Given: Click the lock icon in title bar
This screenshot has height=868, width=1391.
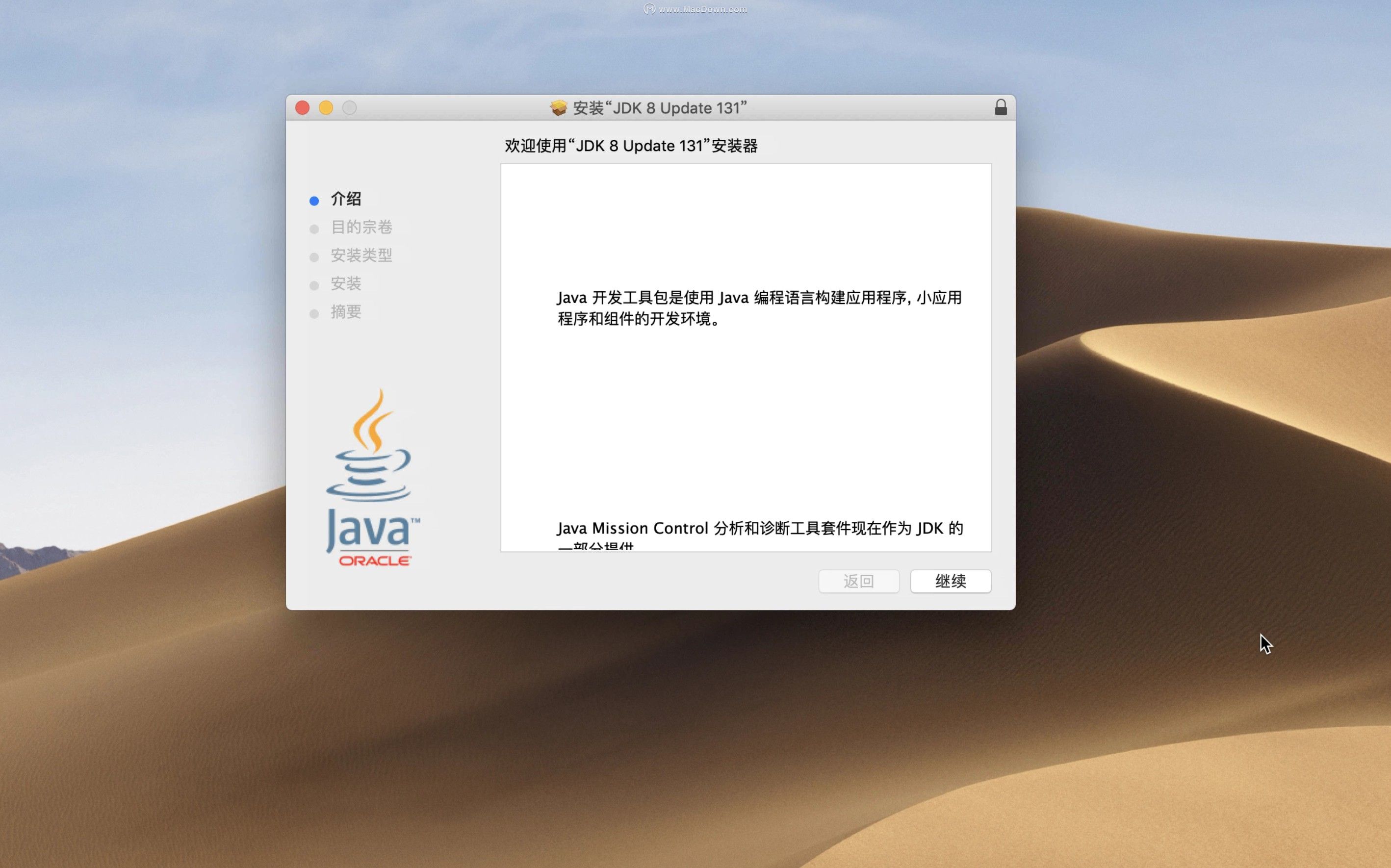Looking at the screenshot, I should point(1001,107).
